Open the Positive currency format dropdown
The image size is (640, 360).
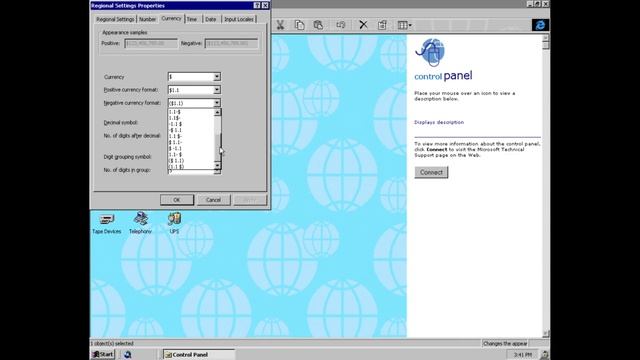click(217, 90)
